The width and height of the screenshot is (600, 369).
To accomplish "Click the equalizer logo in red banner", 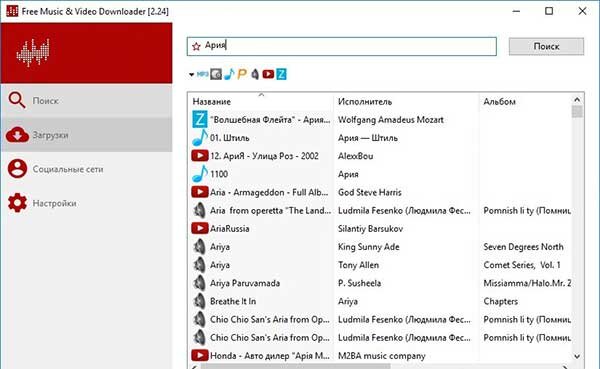I will [33, 52].
